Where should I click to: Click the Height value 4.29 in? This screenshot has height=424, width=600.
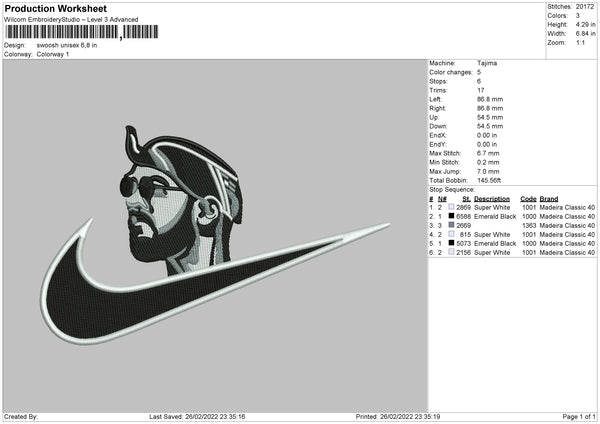coord(585,24)
